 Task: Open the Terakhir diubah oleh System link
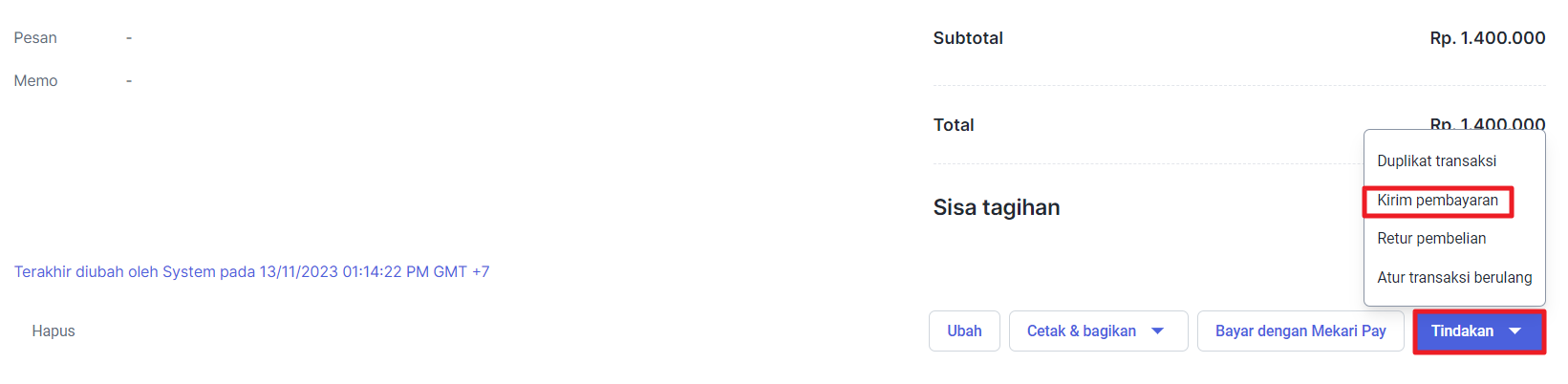click(x=251, y=272)
